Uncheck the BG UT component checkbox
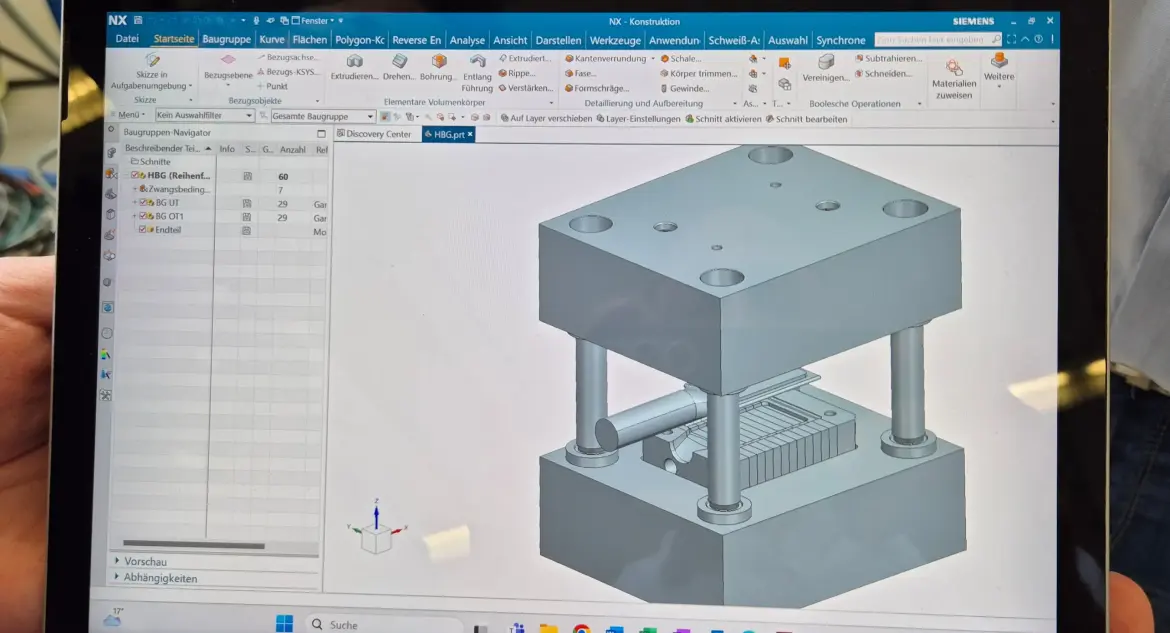 tap(143, 202)
